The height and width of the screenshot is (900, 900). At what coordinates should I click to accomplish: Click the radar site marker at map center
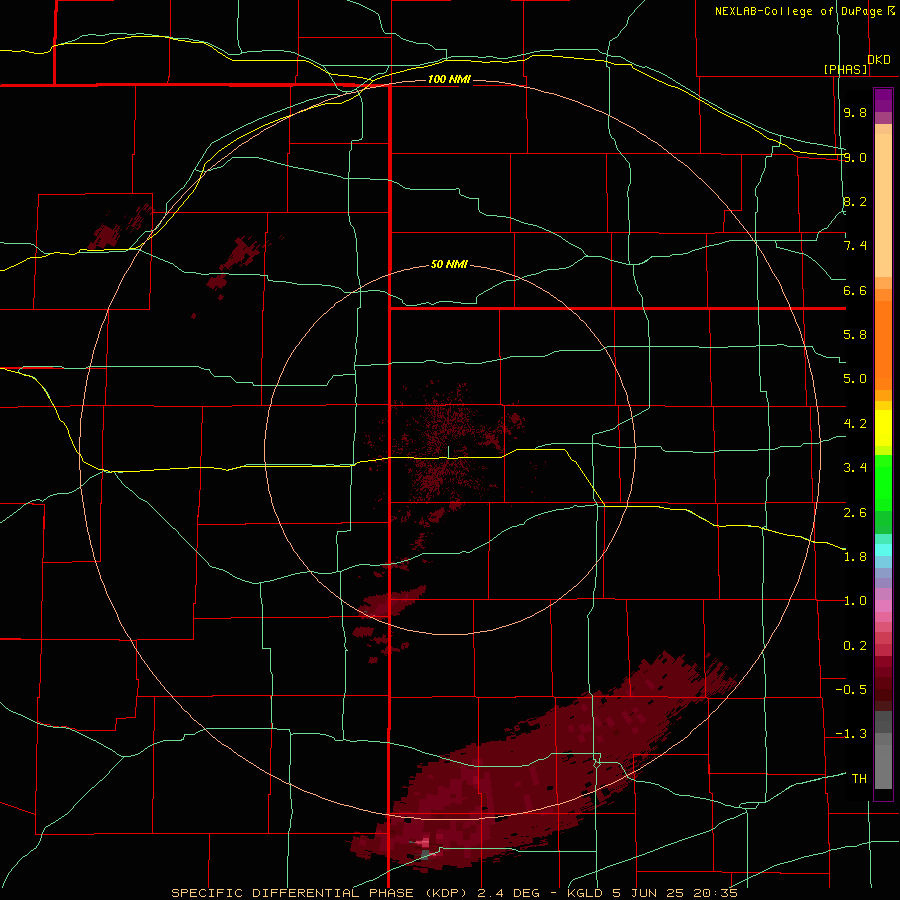tap(448, 453)
